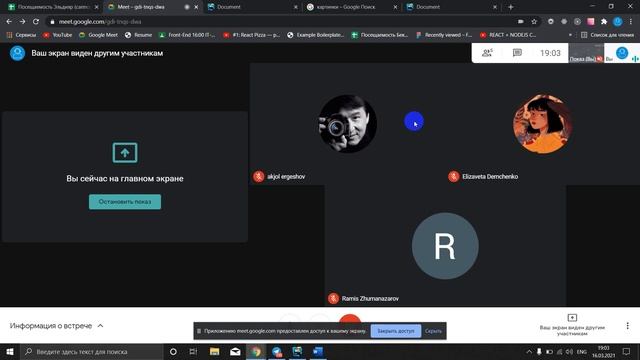Open the participants list icon
The width and height of the screenshot is (640, 360).
(487, 53)
